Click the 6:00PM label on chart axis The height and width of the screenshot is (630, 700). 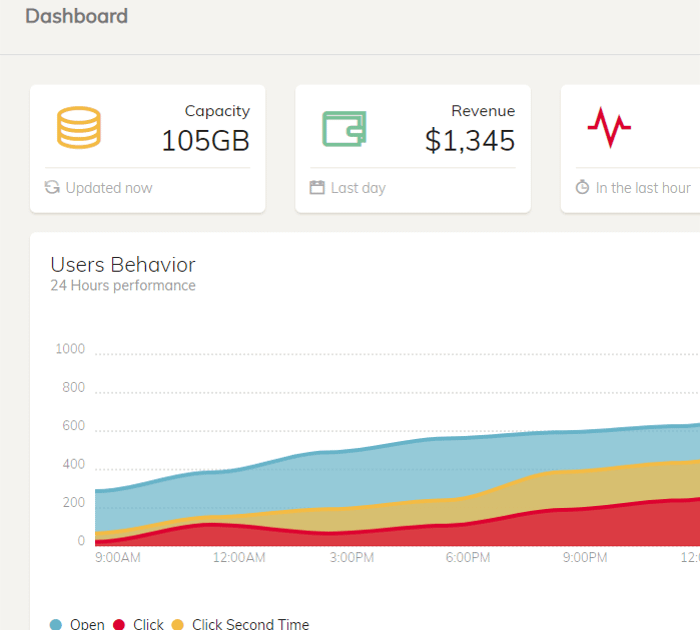coord(468,557)
